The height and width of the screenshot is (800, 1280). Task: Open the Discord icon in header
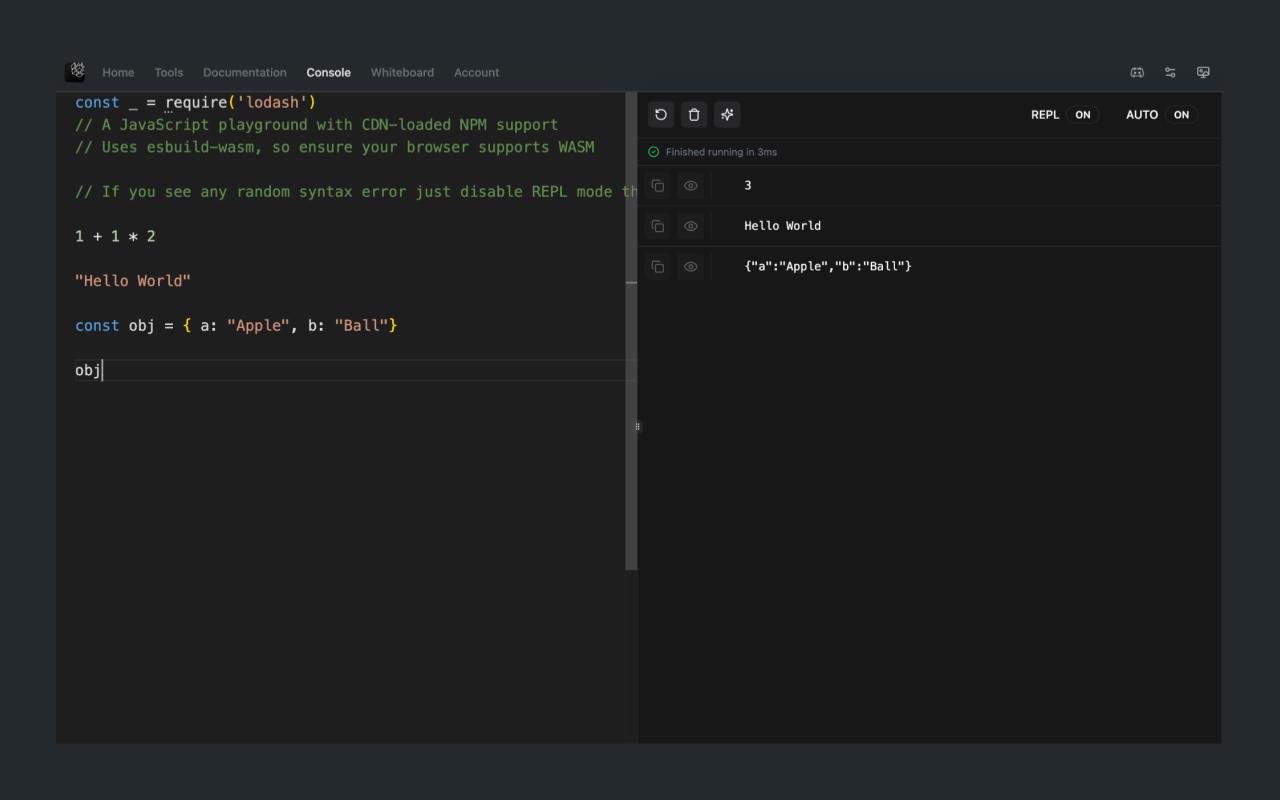[x=1137, y=72]
